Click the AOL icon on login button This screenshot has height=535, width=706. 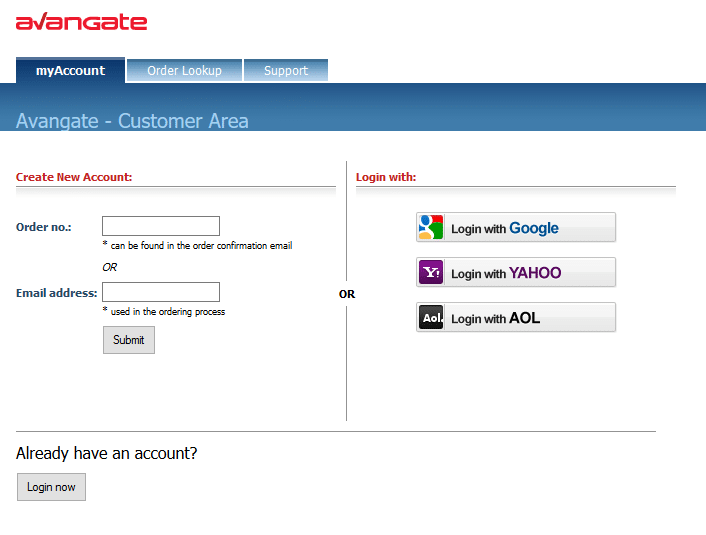pos(431,317)
